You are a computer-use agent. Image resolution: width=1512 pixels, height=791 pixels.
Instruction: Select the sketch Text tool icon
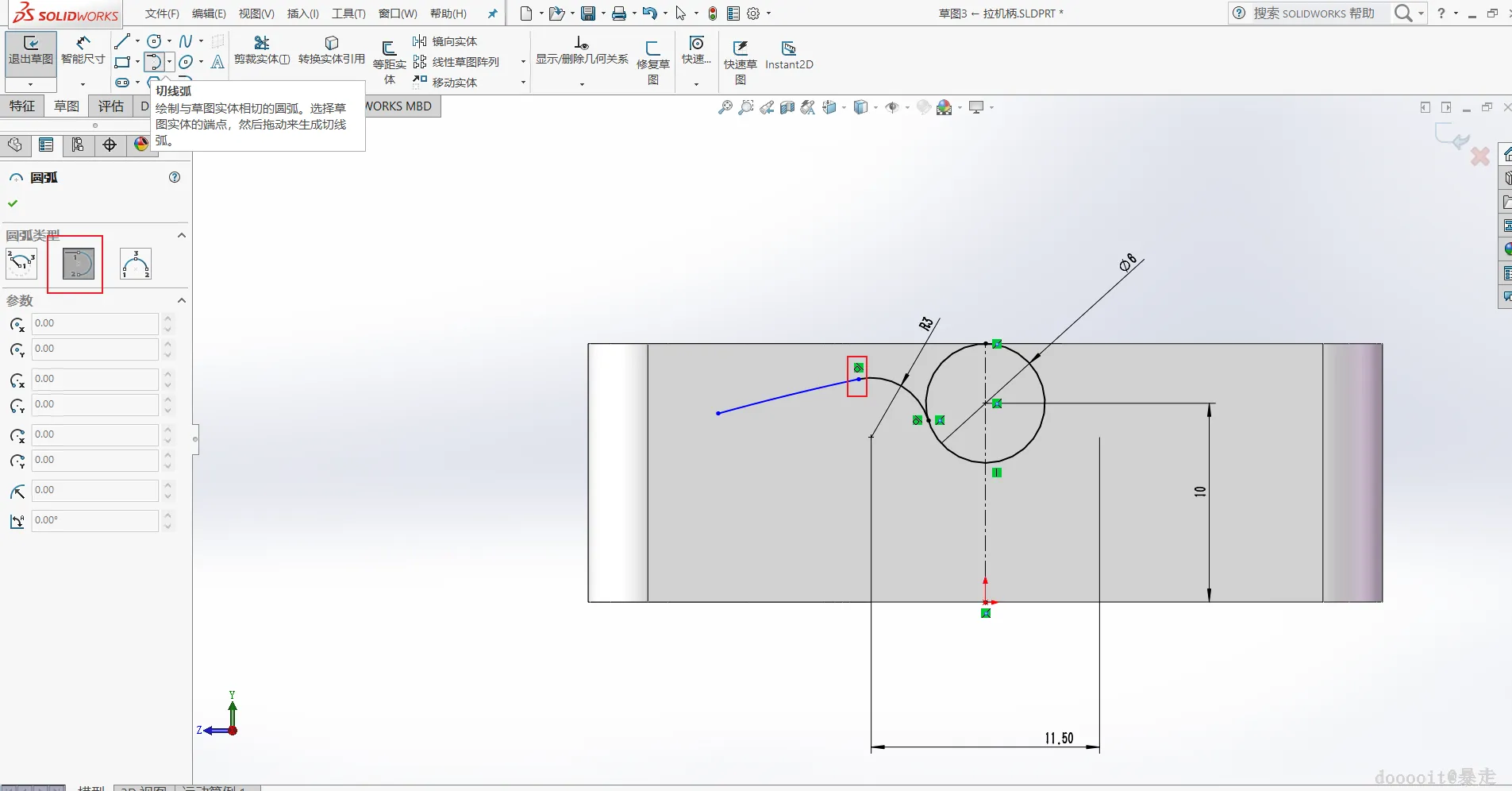tap(217, 62)
